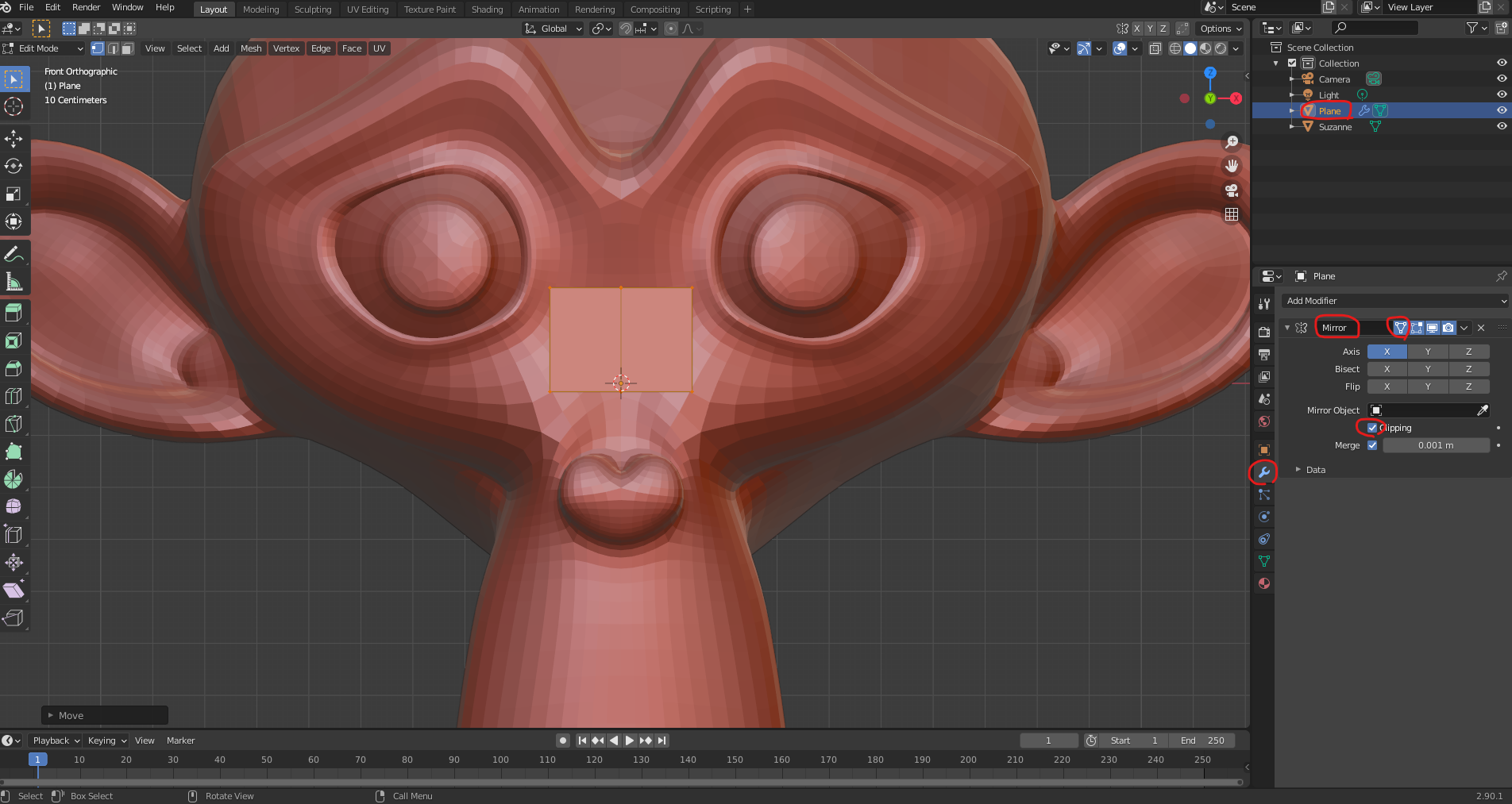Switch to the UV Editing workspace tab
Image resolution: width=1512 pixels, height=804 pixels.
click(x=368, y=10)
